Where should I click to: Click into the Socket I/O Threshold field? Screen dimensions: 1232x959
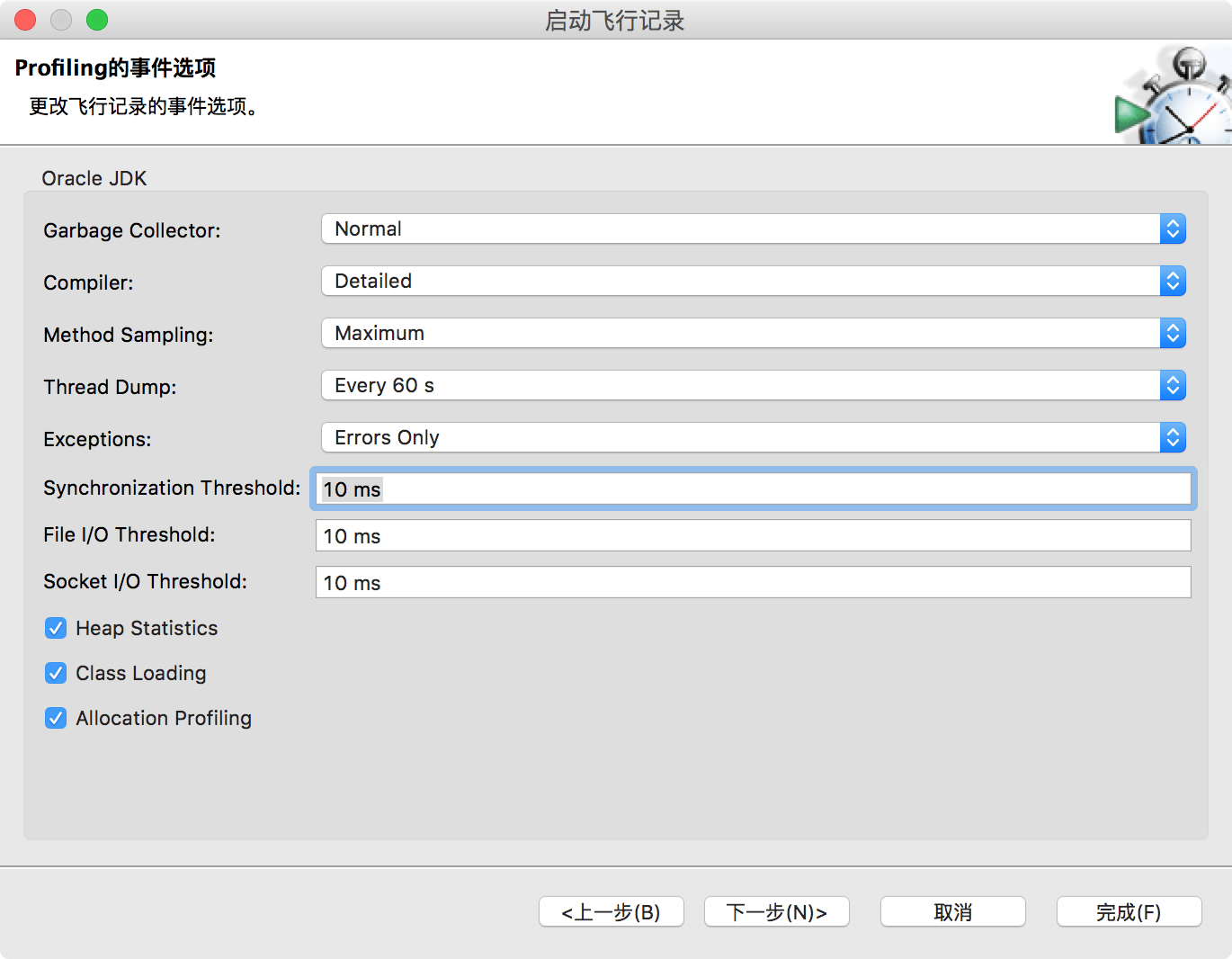tap(753, 583)
